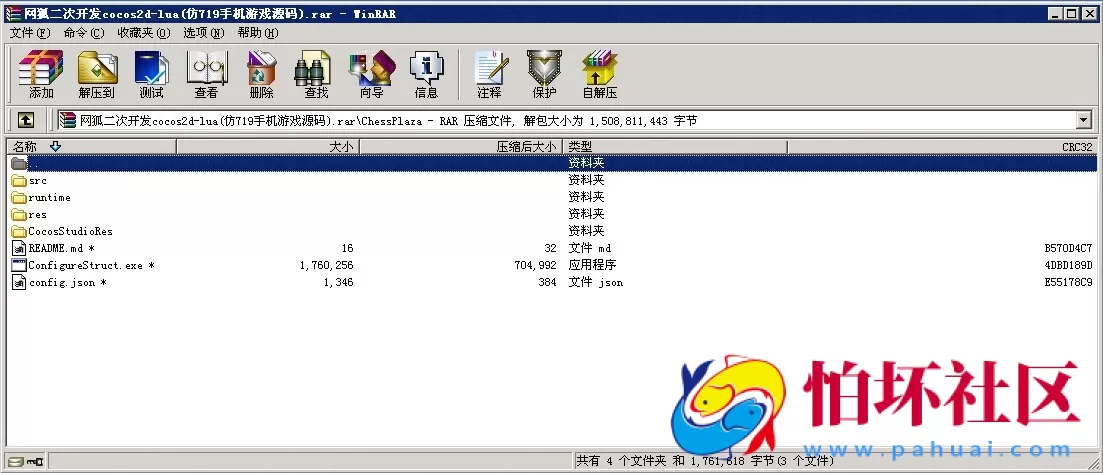Click CRC value 4DBD189D
The image size is (1103, 473).
click(1068, 265)
